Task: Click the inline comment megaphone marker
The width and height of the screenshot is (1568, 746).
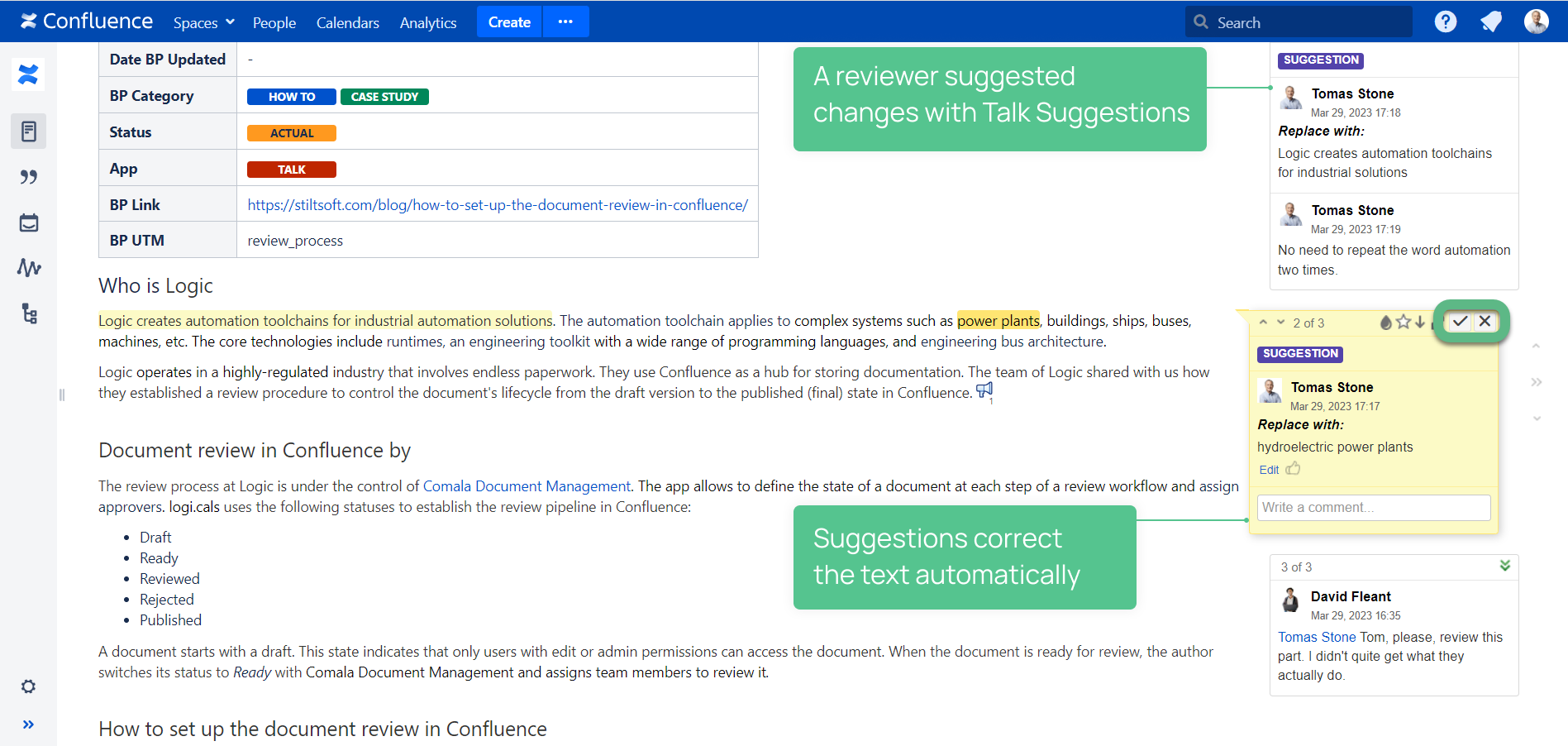Action: click(x=984, y=390)
